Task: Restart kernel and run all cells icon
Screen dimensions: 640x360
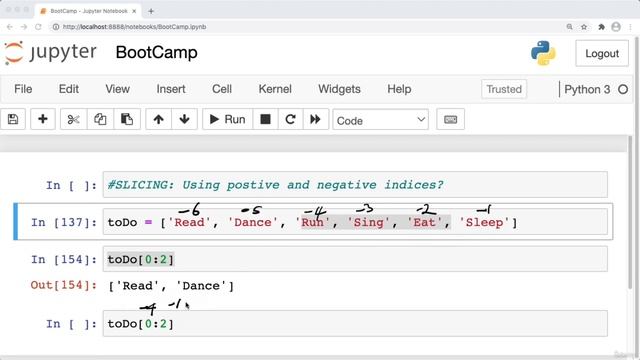Action: 316,119
